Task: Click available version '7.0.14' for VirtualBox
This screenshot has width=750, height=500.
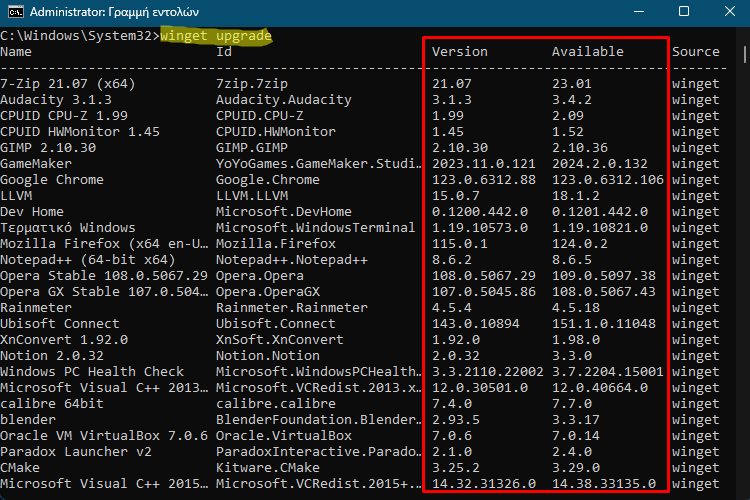Action: 576,436
